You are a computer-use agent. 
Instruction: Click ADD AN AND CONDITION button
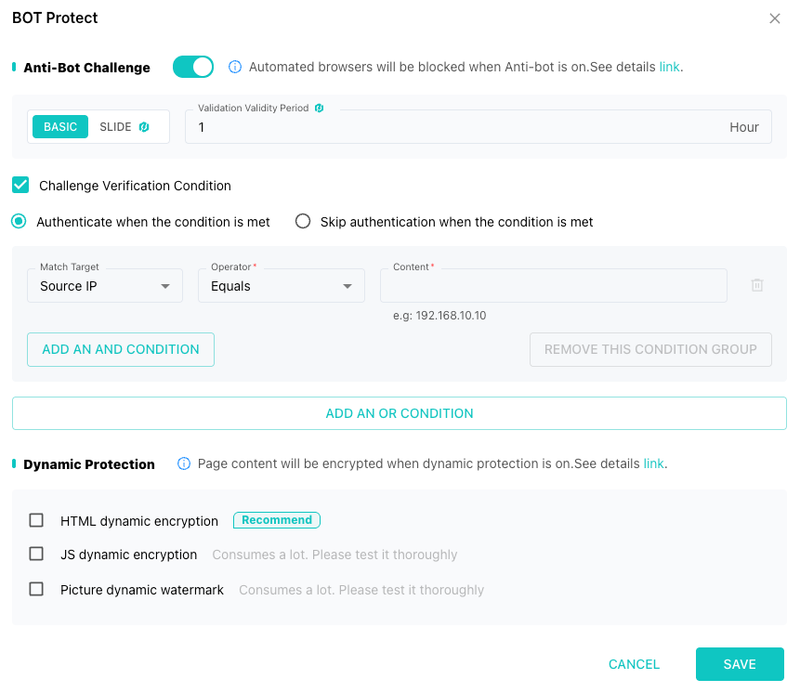pos(120,350)
